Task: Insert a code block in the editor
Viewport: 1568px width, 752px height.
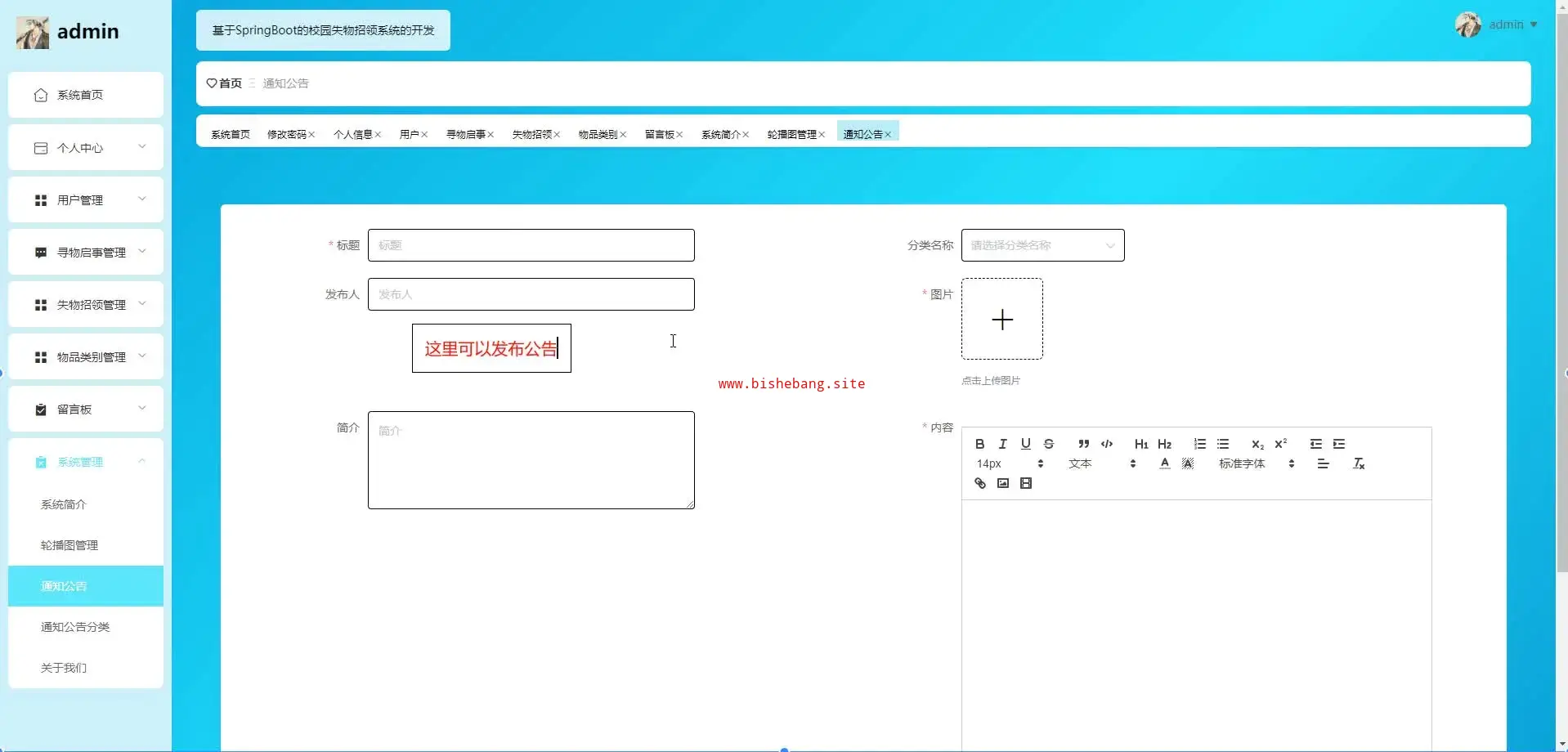Action: click(x=1107, y=444)
